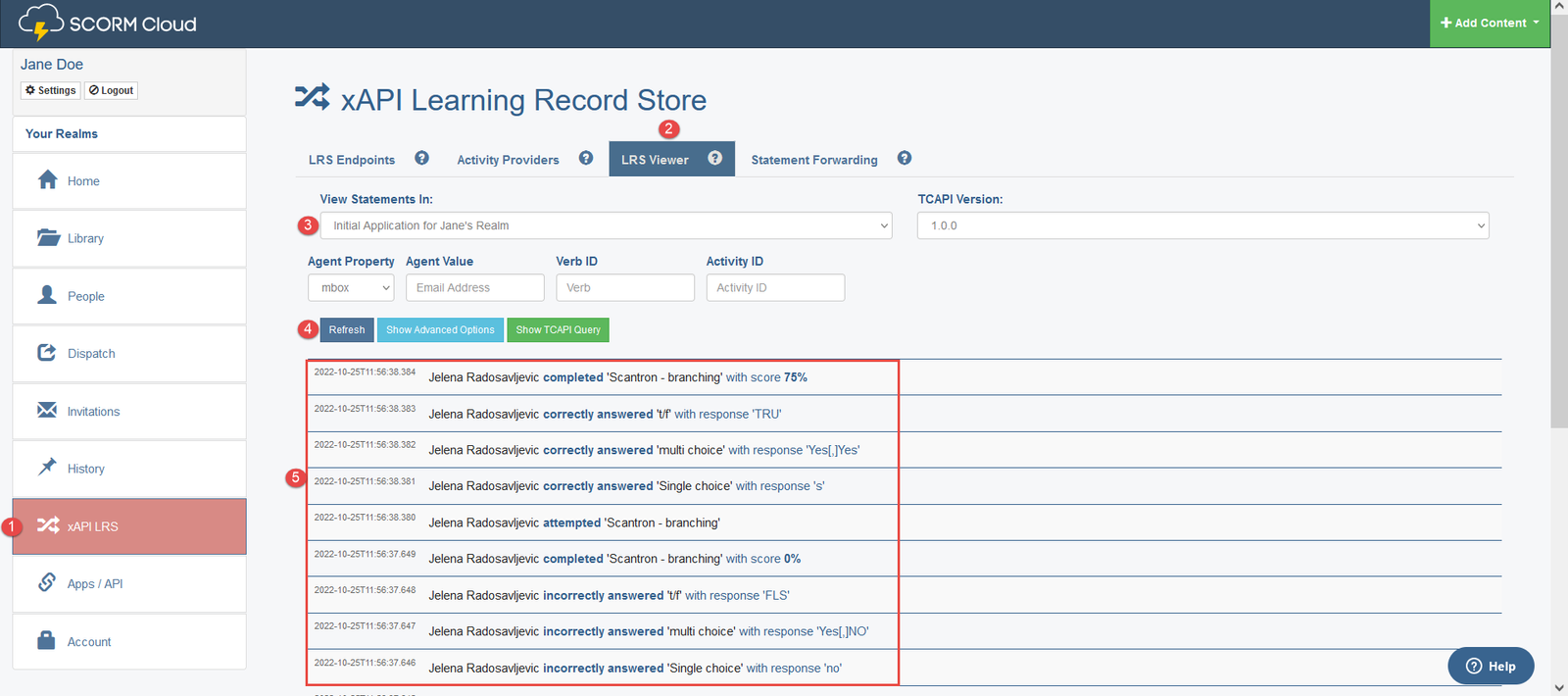Click the History pin icon
The height and width of the screenshot is (696, 1568).
point(47,468)
